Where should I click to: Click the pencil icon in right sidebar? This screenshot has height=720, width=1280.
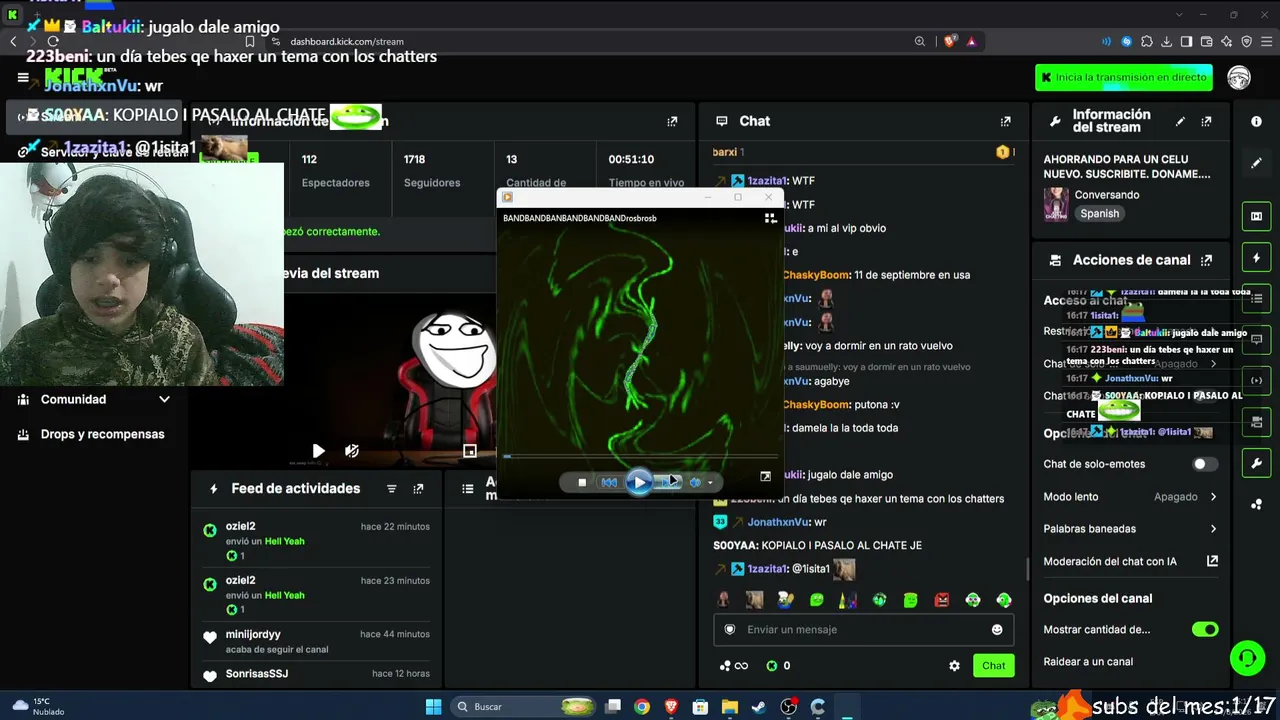1256,163
